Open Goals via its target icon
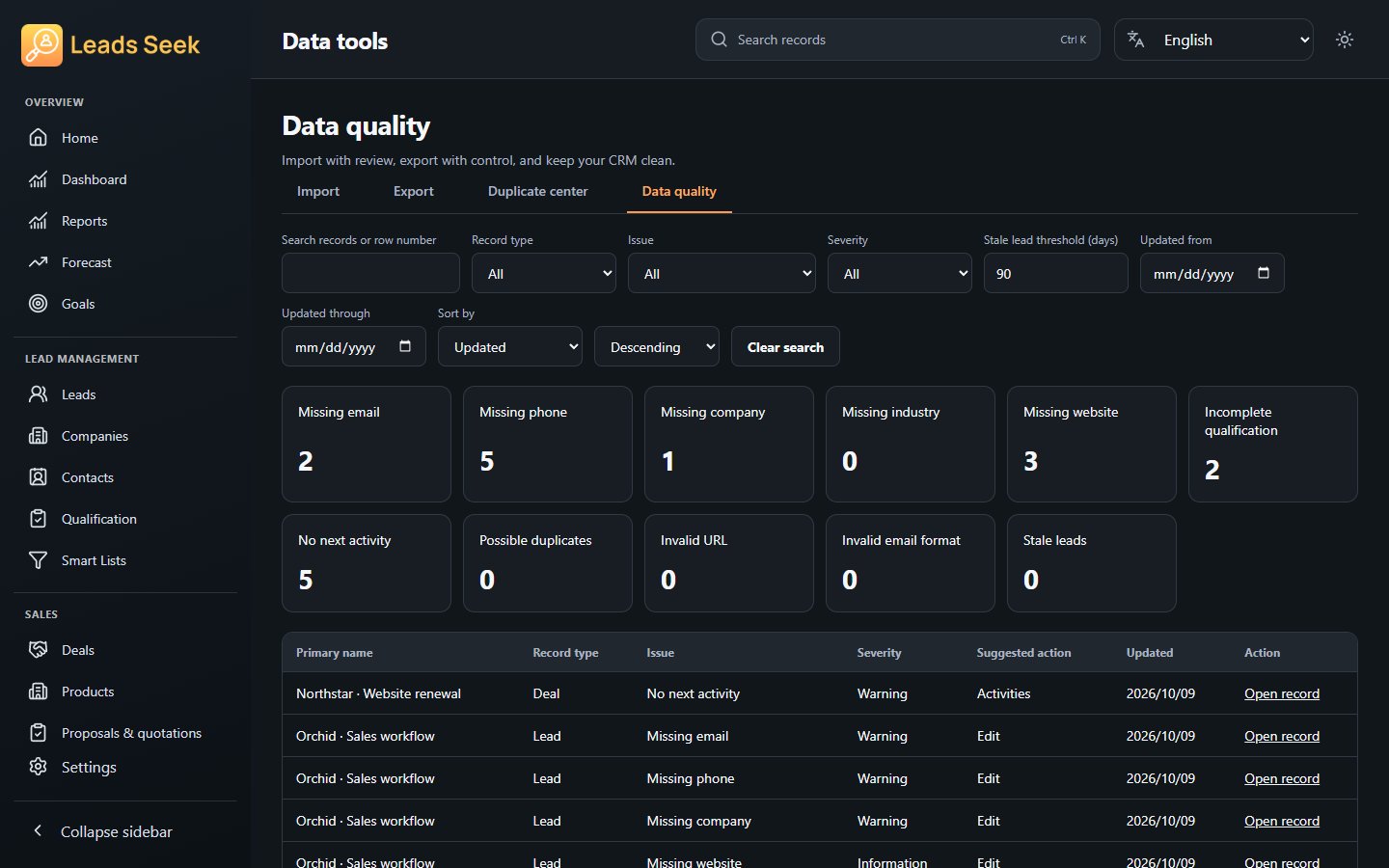Image resolution: width=1389 pixels, height=868 pixels. click(x=38, y=304)
